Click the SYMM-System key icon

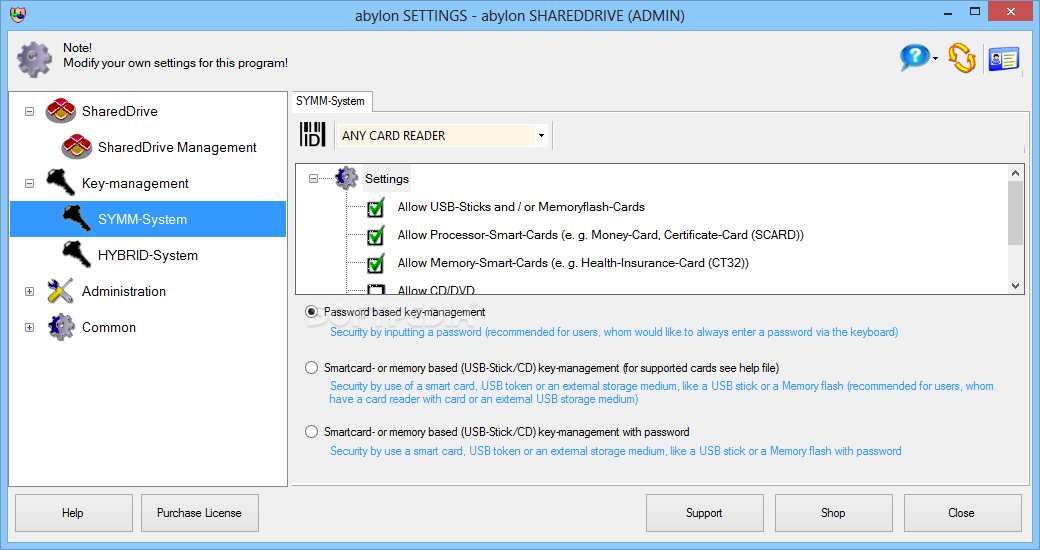coord(76,218)
